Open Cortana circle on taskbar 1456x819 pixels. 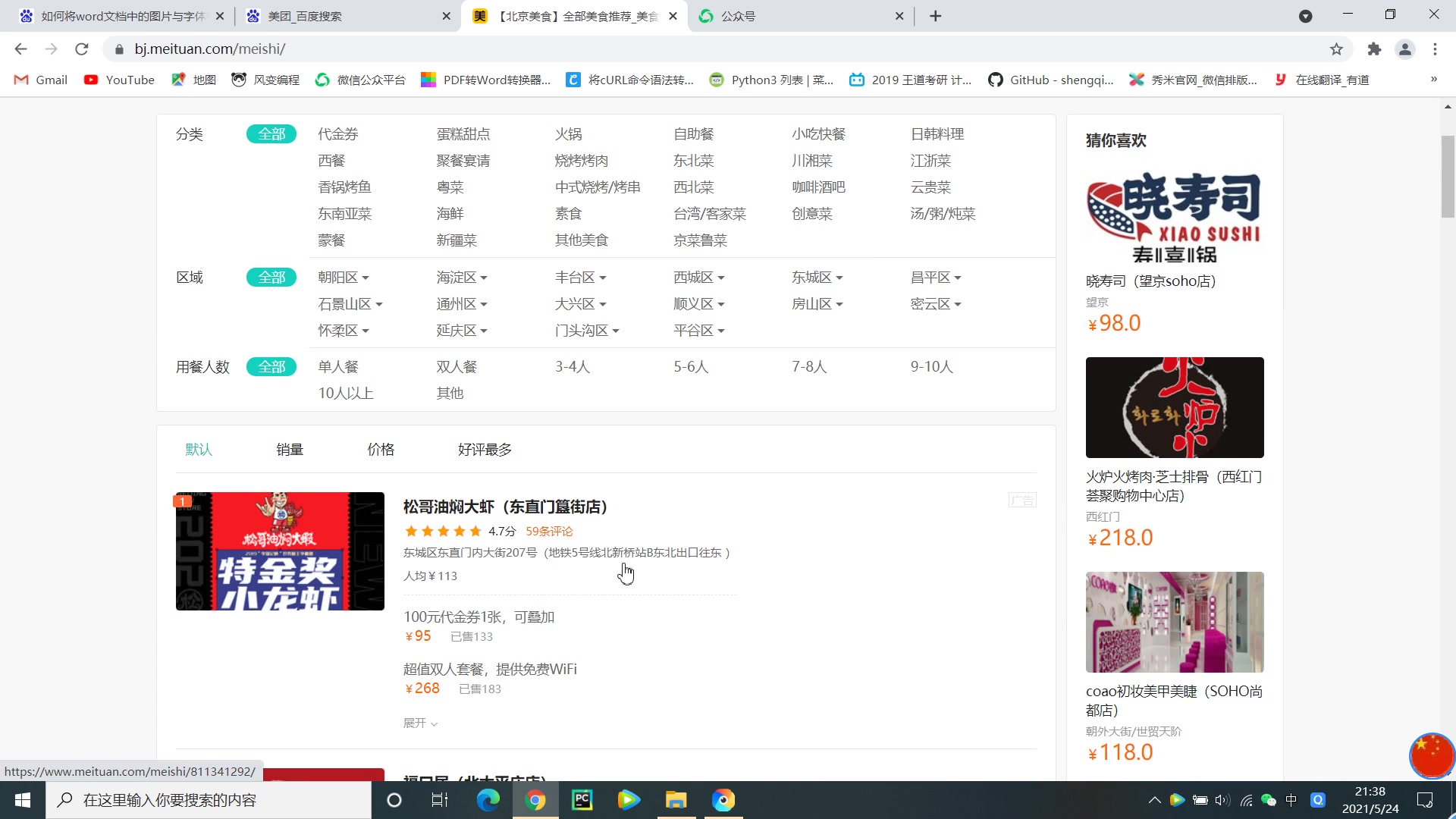394,800
